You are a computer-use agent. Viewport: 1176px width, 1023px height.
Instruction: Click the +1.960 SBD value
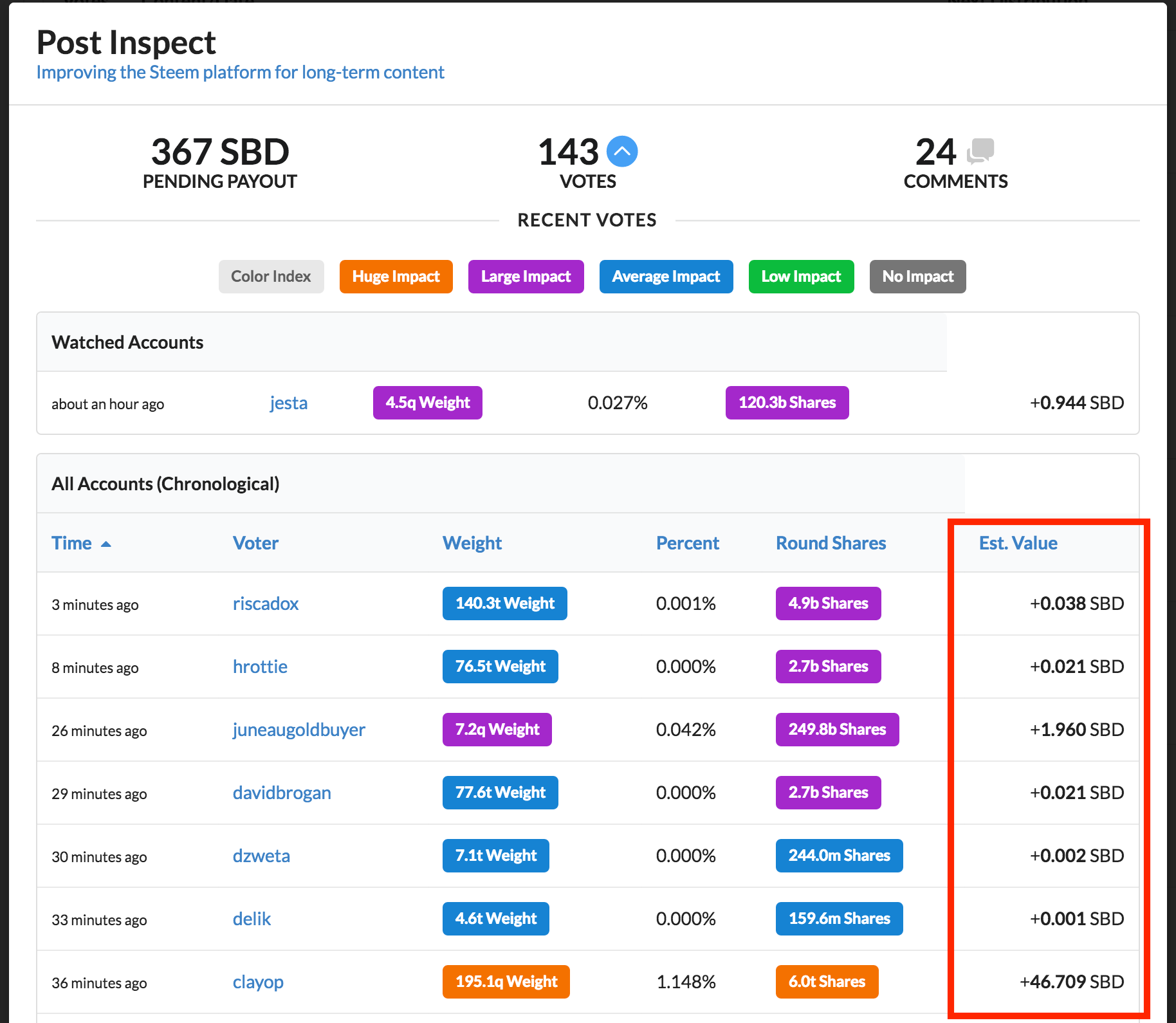pyautogui.click(x=1077, y=730)
